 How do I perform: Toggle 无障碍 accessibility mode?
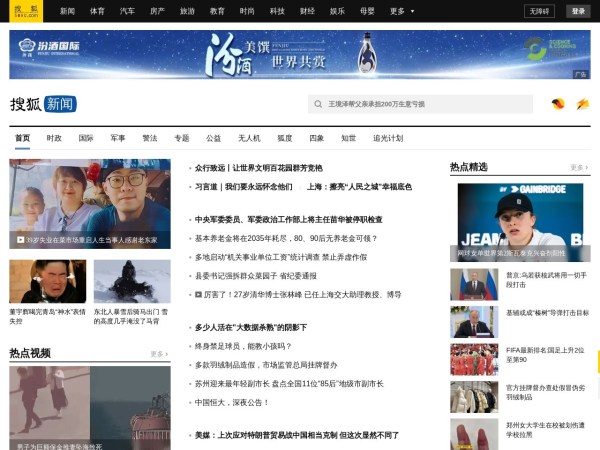tap(539, 11)
